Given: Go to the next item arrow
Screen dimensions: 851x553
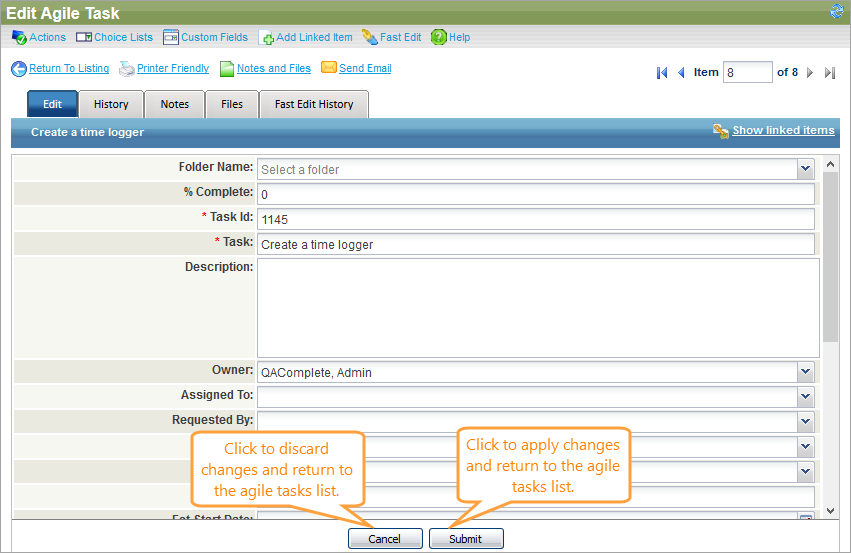Looking at the screenshot, I should (810, 73).
